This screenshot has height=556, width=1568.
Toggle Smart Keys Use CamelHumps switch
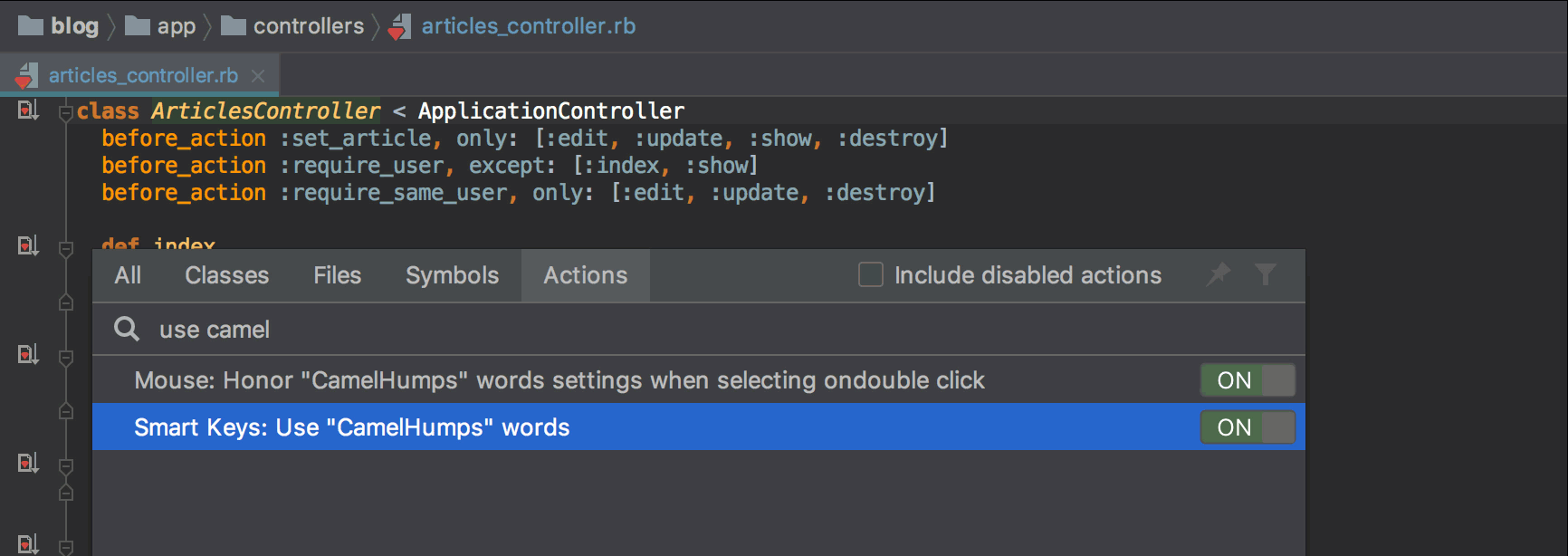[1248, 427]
